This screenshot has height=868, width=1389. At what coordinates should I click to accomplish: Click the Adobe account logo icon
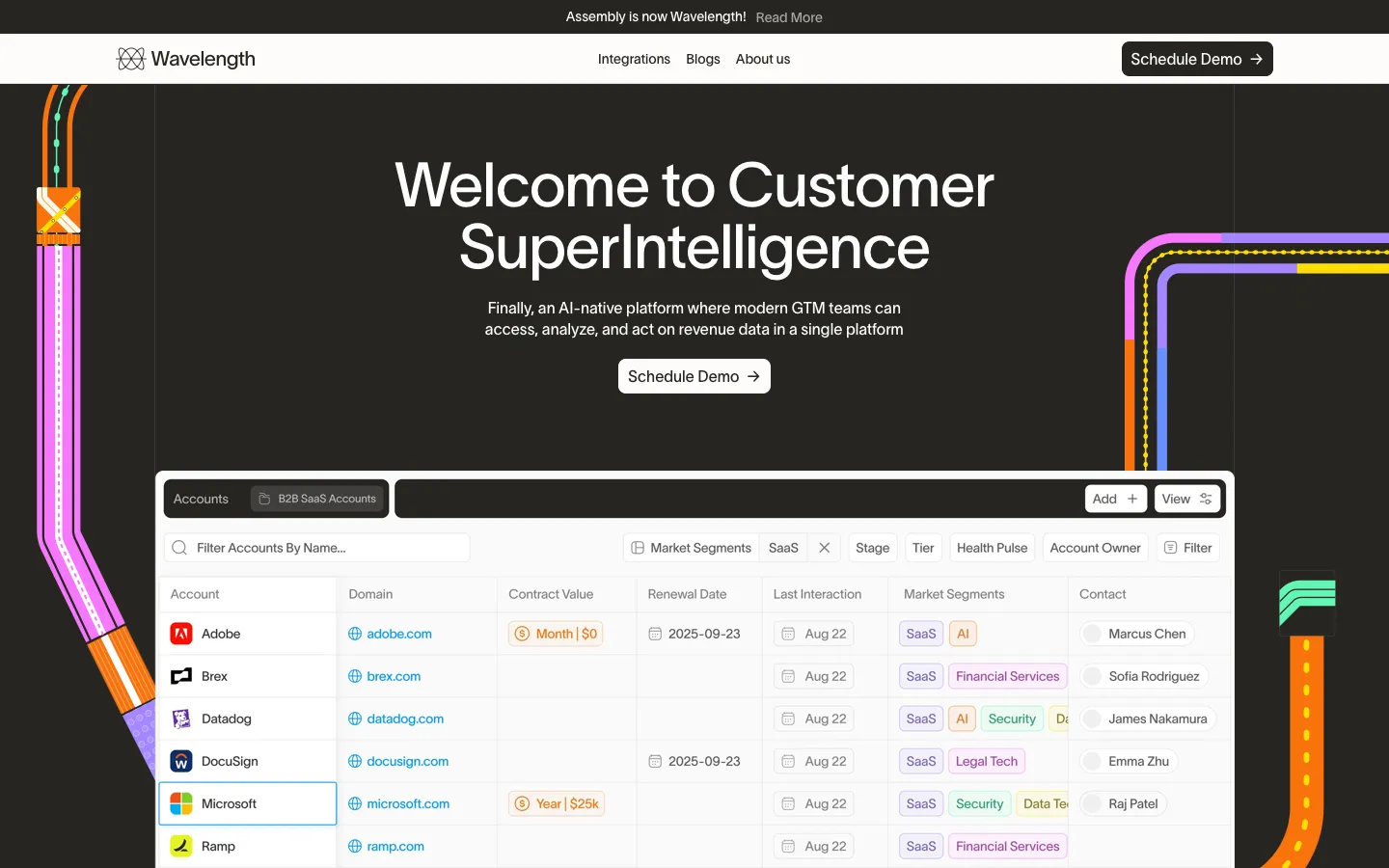[x=181, y=634]
